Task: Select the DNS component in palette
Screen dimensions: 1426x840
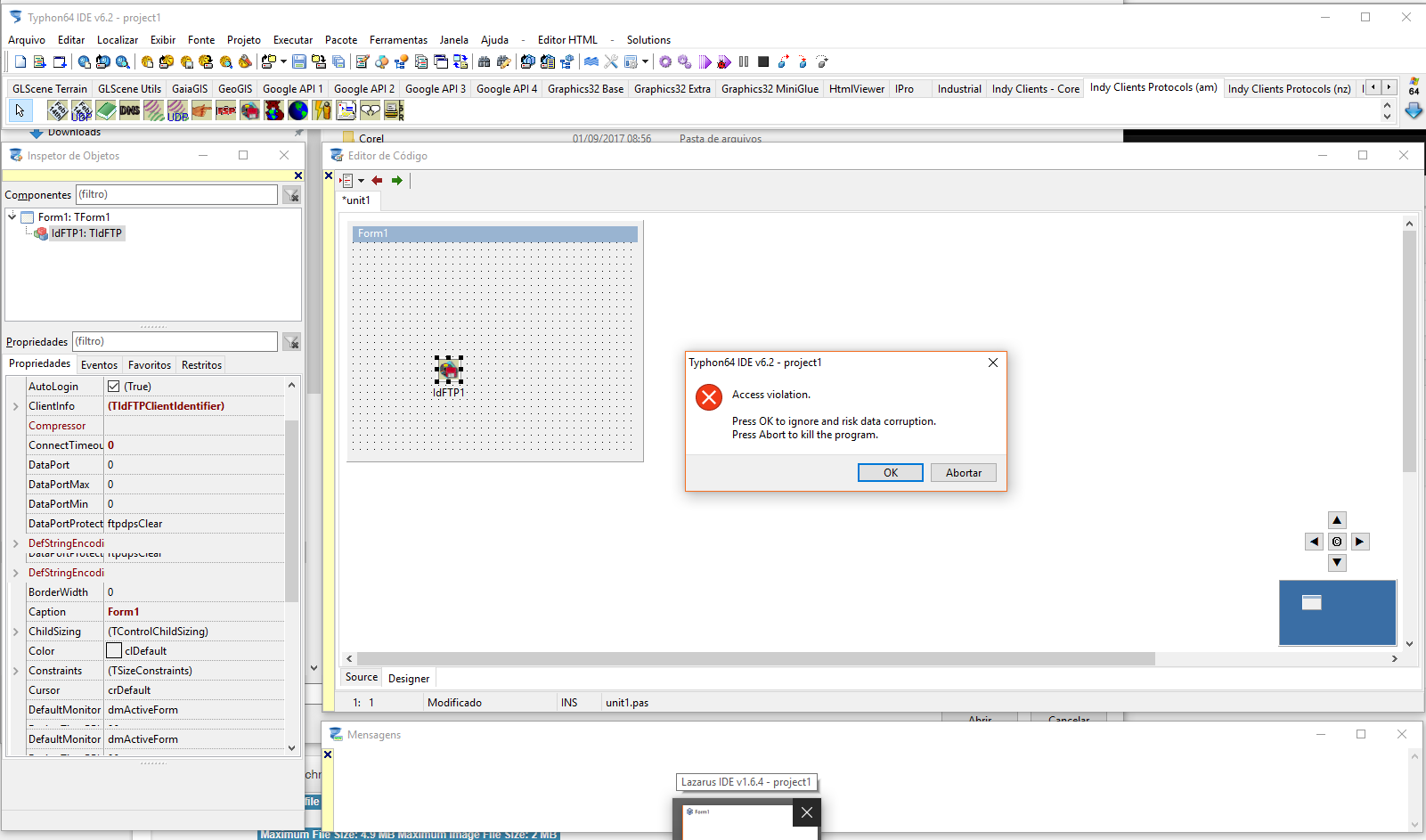Action: [130, 110]
